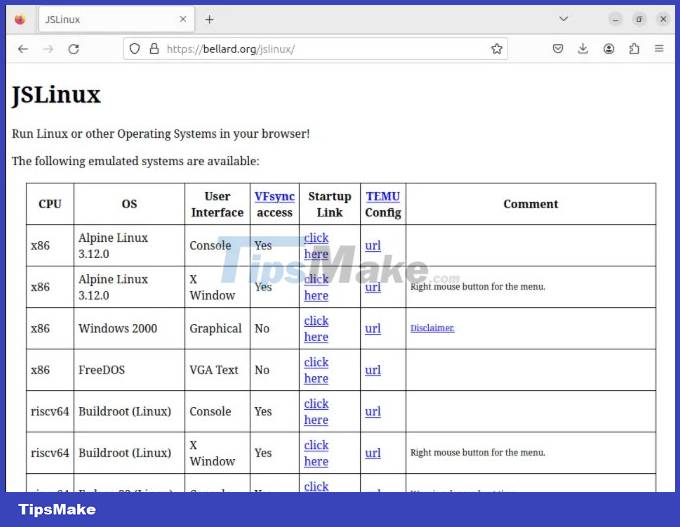
Task: Click the Firefox logo icon
Action: click(x=20, y=20)
